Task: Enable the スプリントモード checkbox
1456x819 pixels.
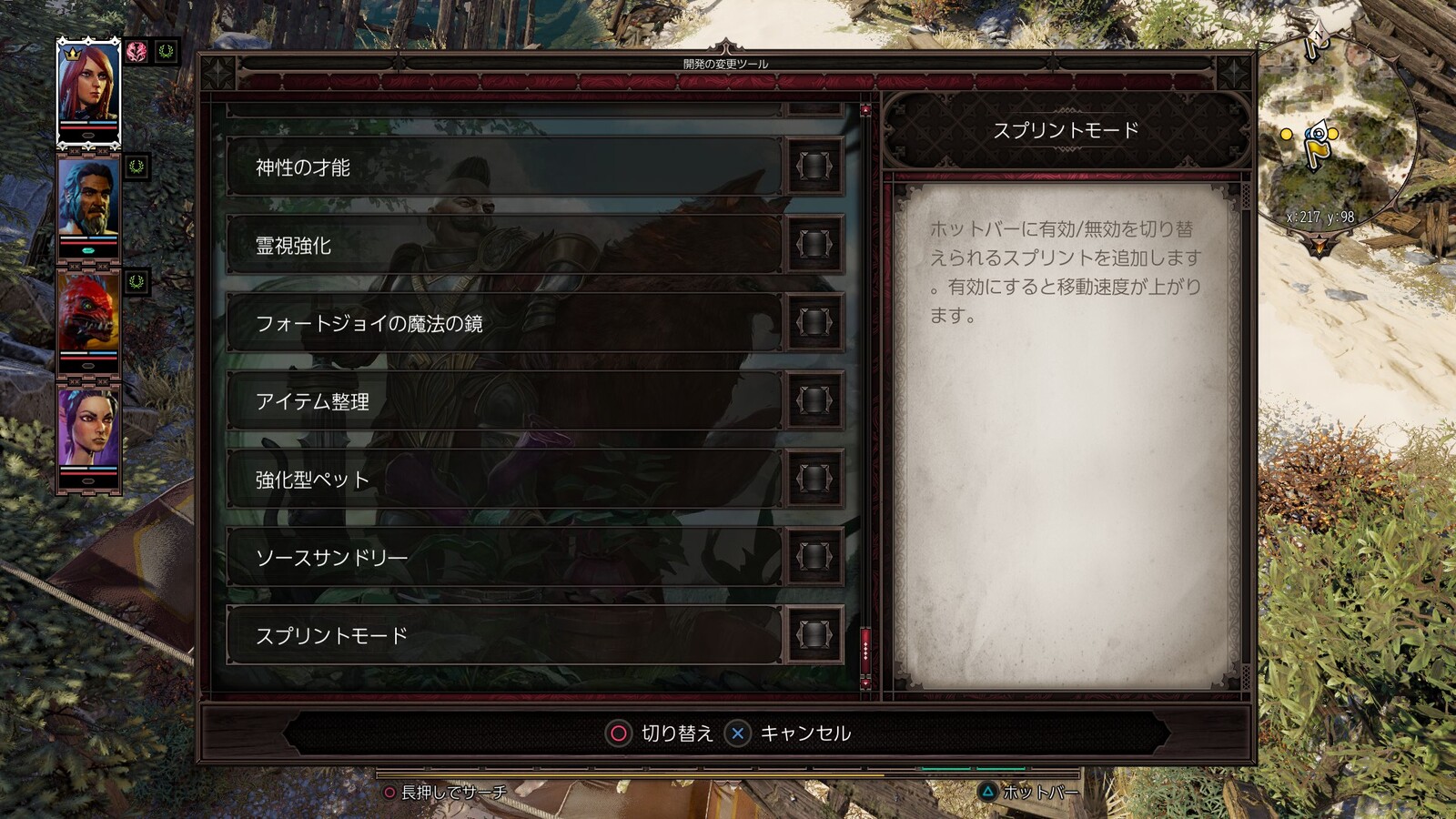Action: (814, 635)
